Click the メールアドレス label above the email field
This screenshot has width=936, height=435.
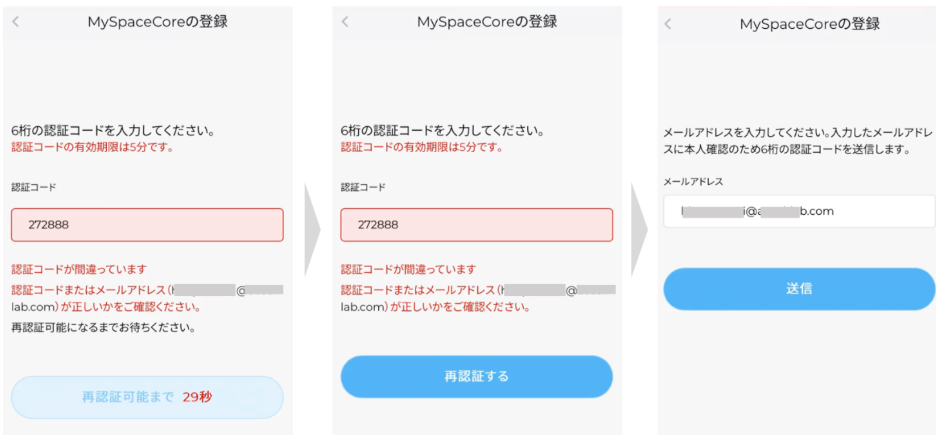(693, 181)
